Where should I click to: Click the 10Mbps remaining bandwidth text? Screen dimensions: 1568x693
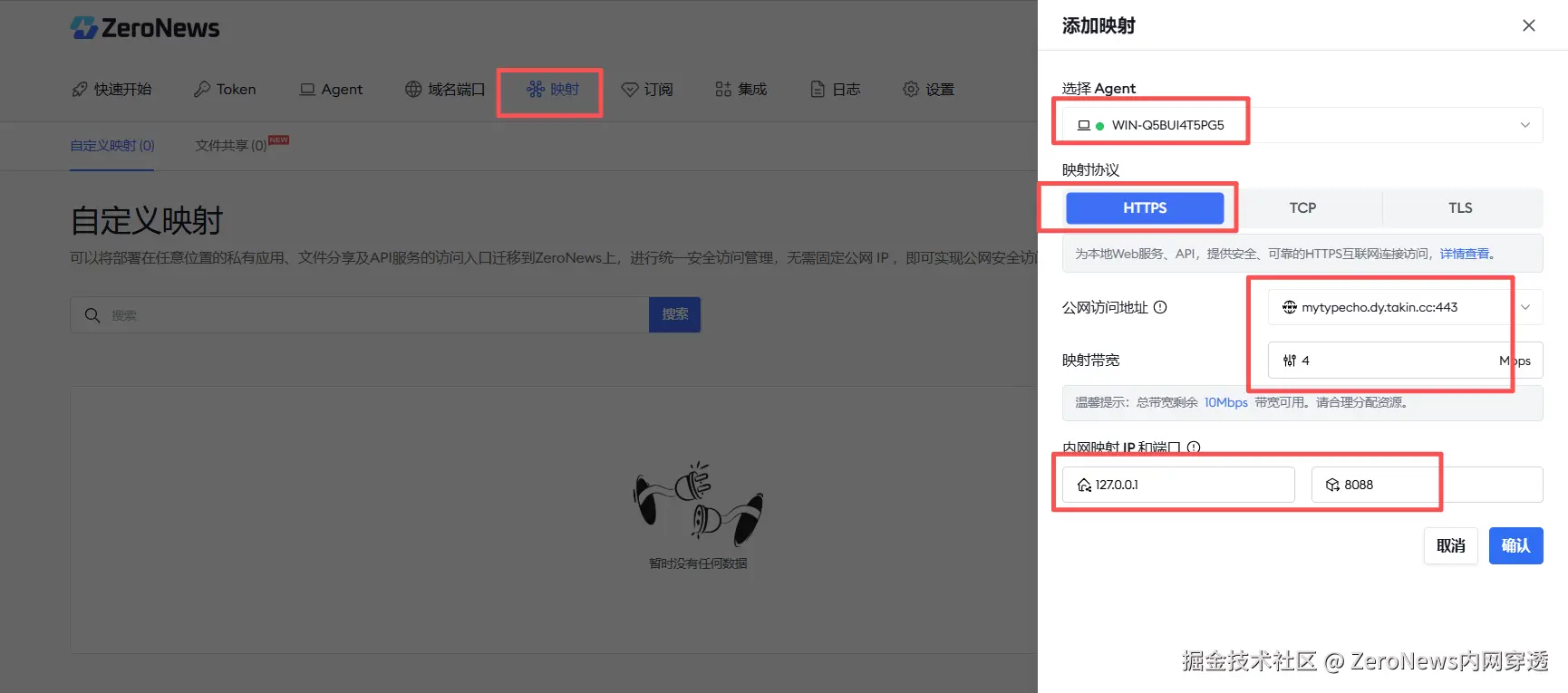point(1225,402)
